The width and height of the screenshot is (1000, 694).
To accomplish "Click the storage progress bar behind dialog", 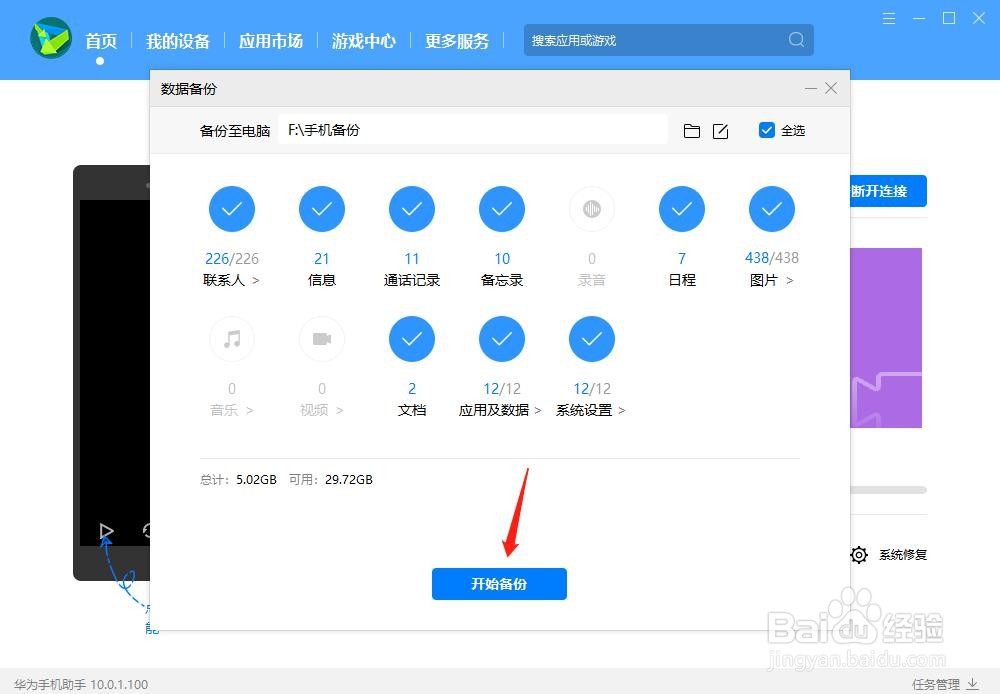I will (888, 490).
